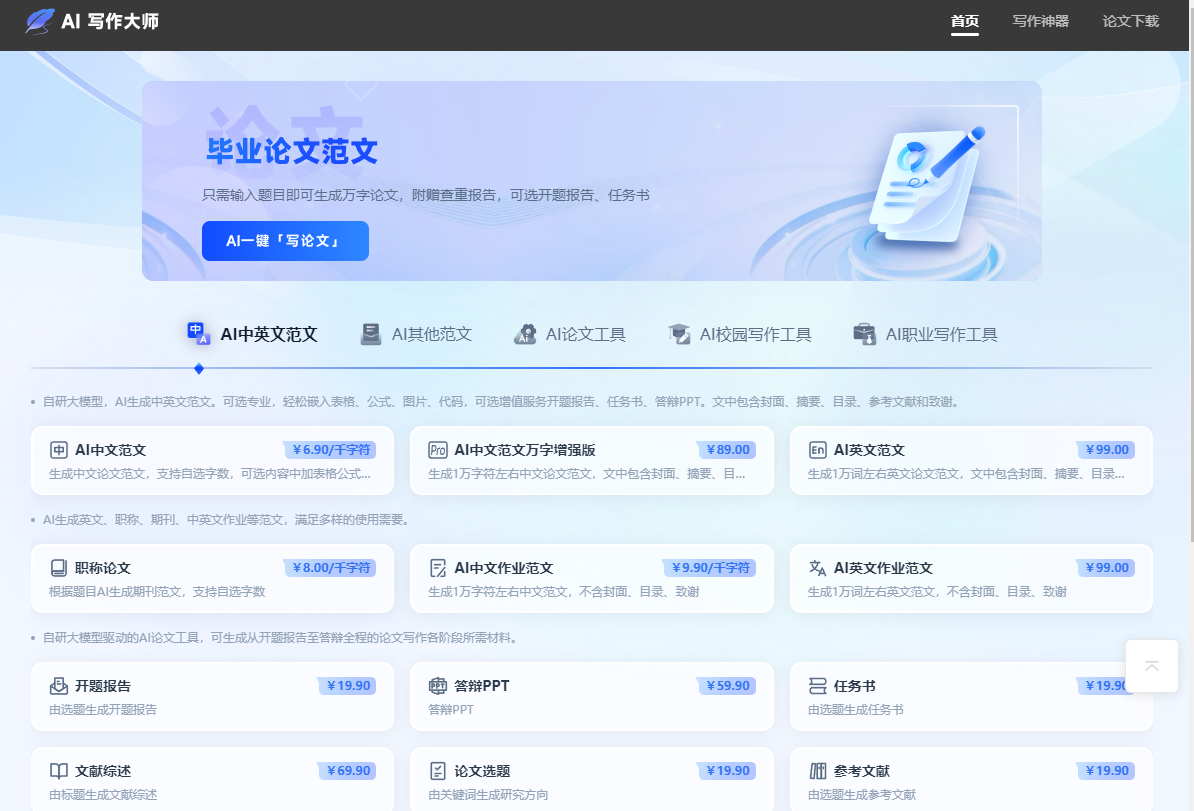
Task: Click the AI其他范文 tab icon
Action: coord(370,334)
